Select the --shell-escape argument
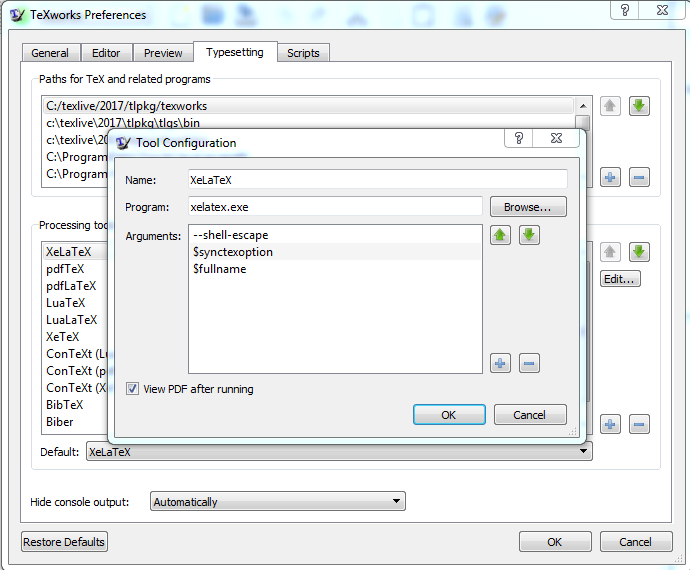Image resolution: width=690 pixels, height=570 pixels. click(335, 235)
